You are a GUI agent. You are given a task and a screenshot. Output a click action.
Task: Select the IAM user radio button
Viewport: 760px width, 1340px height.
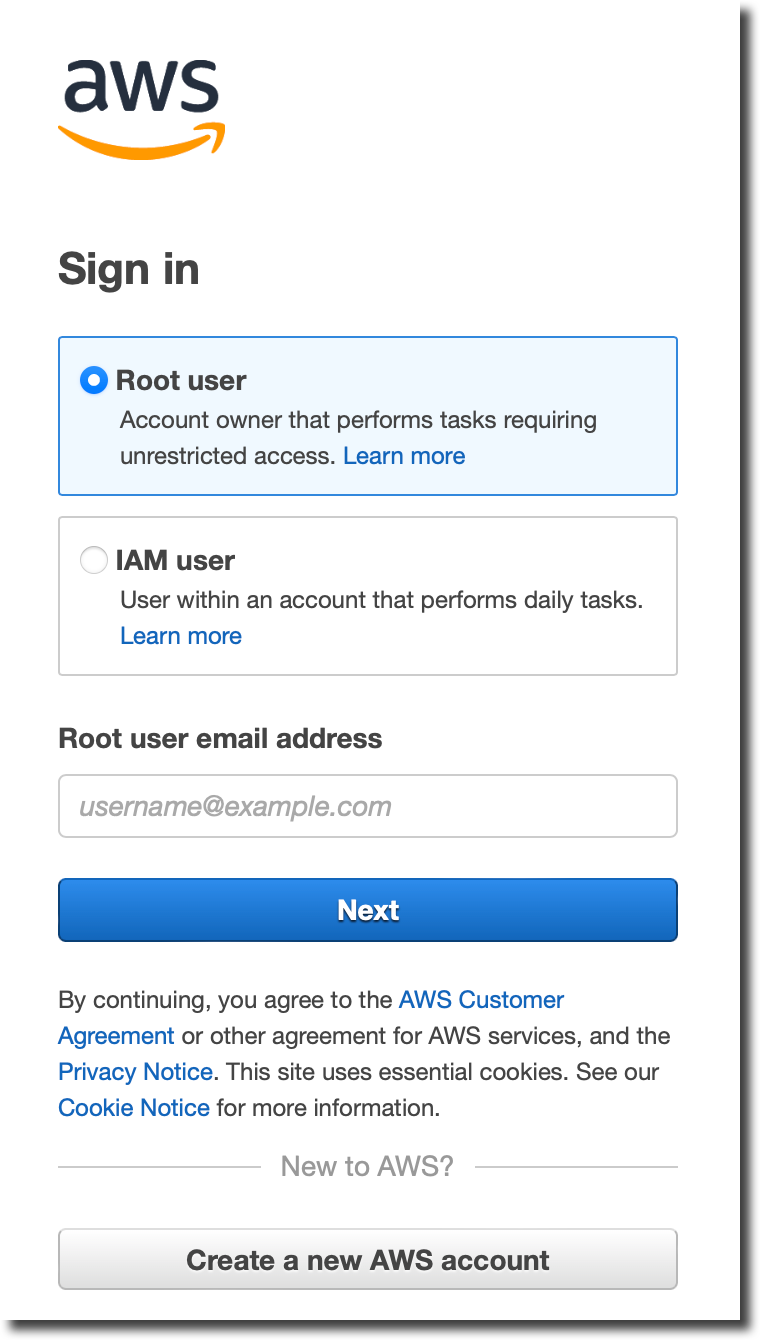click(93, 561)
